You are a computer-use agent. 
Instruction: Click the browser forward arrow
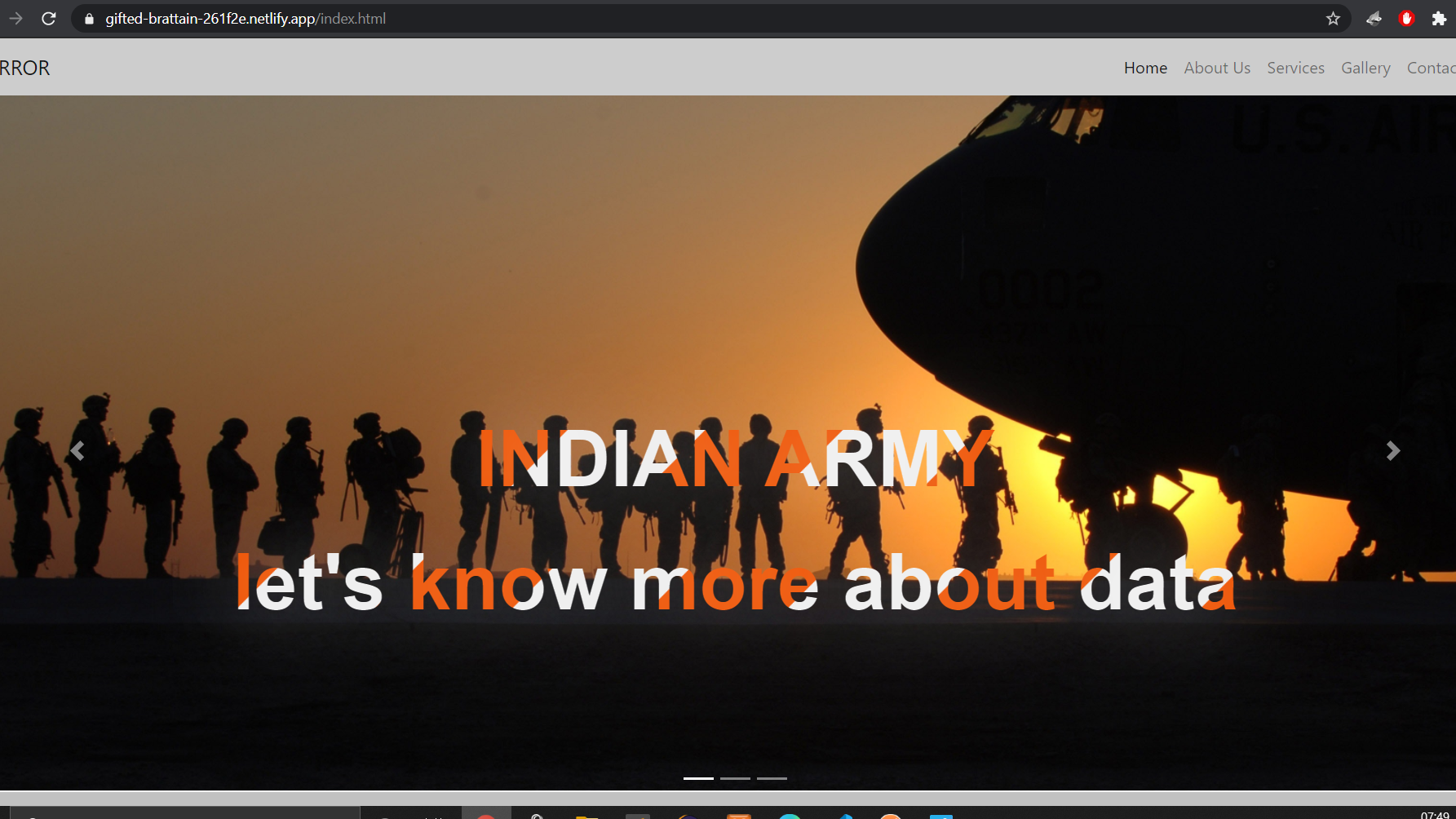[15, 18]
